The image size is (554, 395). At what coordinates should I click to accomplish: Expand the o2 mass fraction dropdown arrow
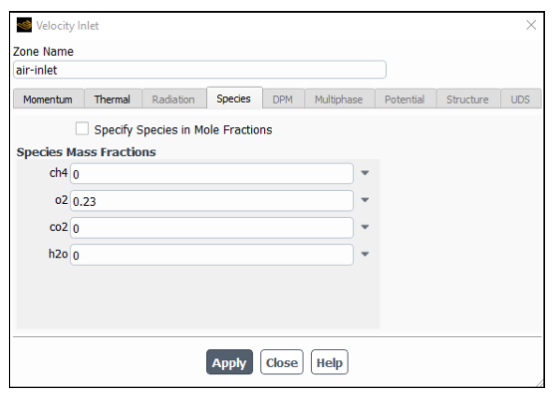(365, 200)
